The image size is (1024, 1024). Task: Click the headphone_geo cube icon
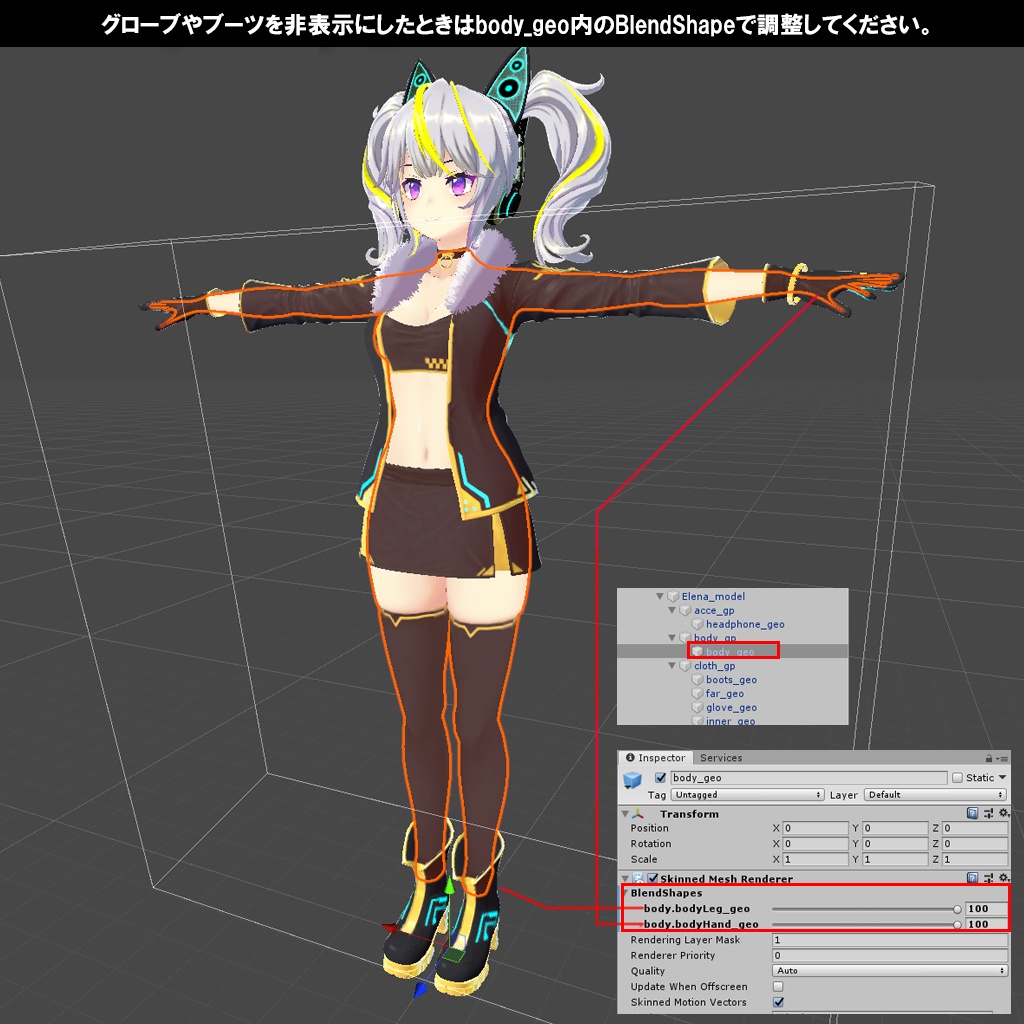(x=698, y=624)
